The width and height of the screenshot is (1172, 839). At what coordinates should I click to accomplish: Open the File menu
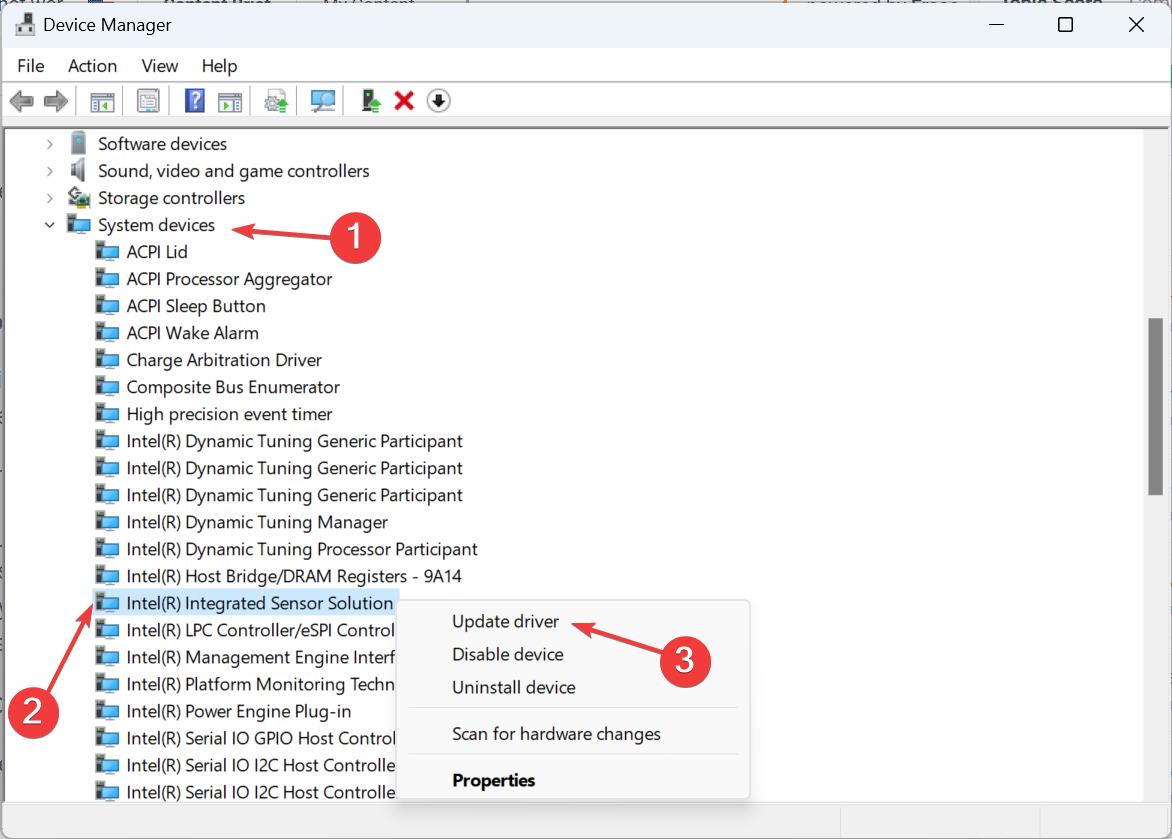click(31, 66)
